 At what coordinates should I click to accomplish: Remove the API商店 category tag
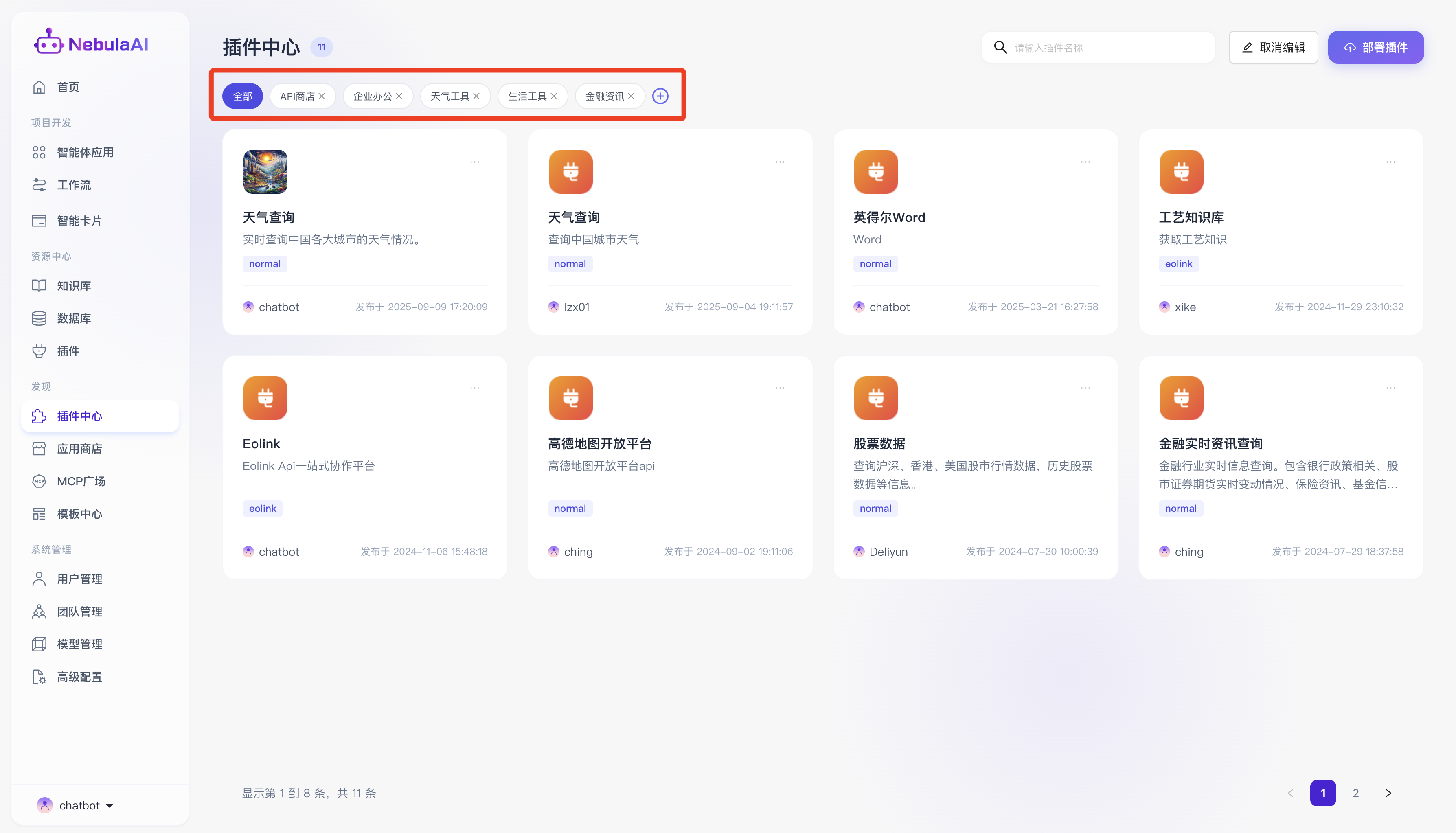[322, 96]
